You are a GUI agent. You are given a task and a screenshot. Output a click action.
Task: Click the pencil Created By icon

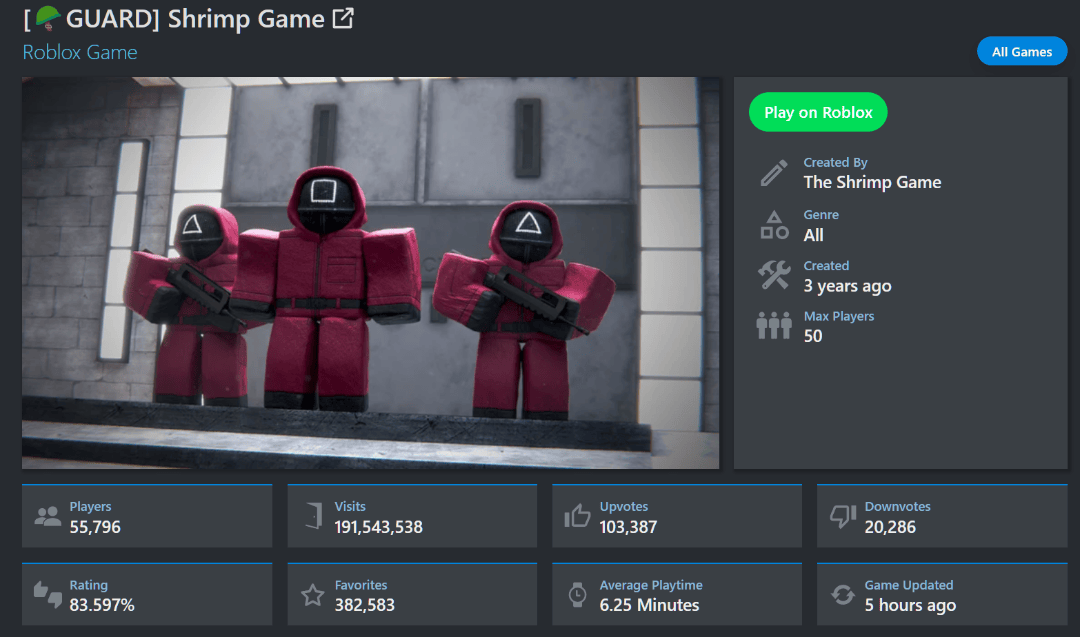click(x=773, y=173)
